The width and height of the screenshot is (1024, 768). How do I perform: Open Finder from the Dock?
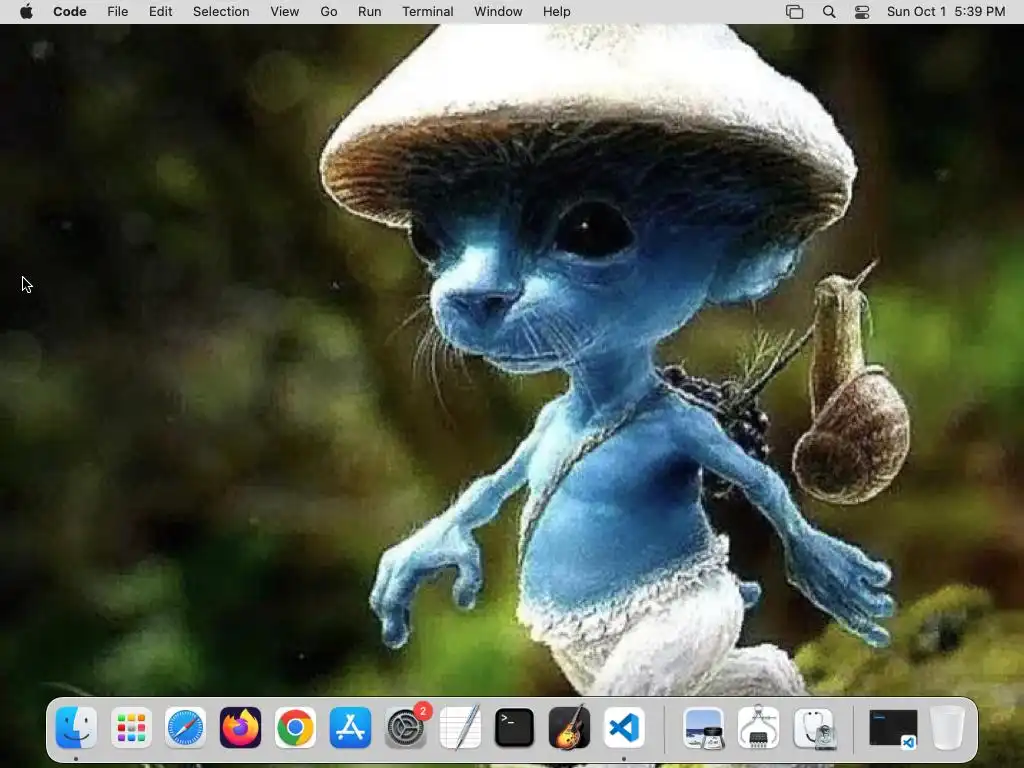pyautogui.click(x=76, y=728)
